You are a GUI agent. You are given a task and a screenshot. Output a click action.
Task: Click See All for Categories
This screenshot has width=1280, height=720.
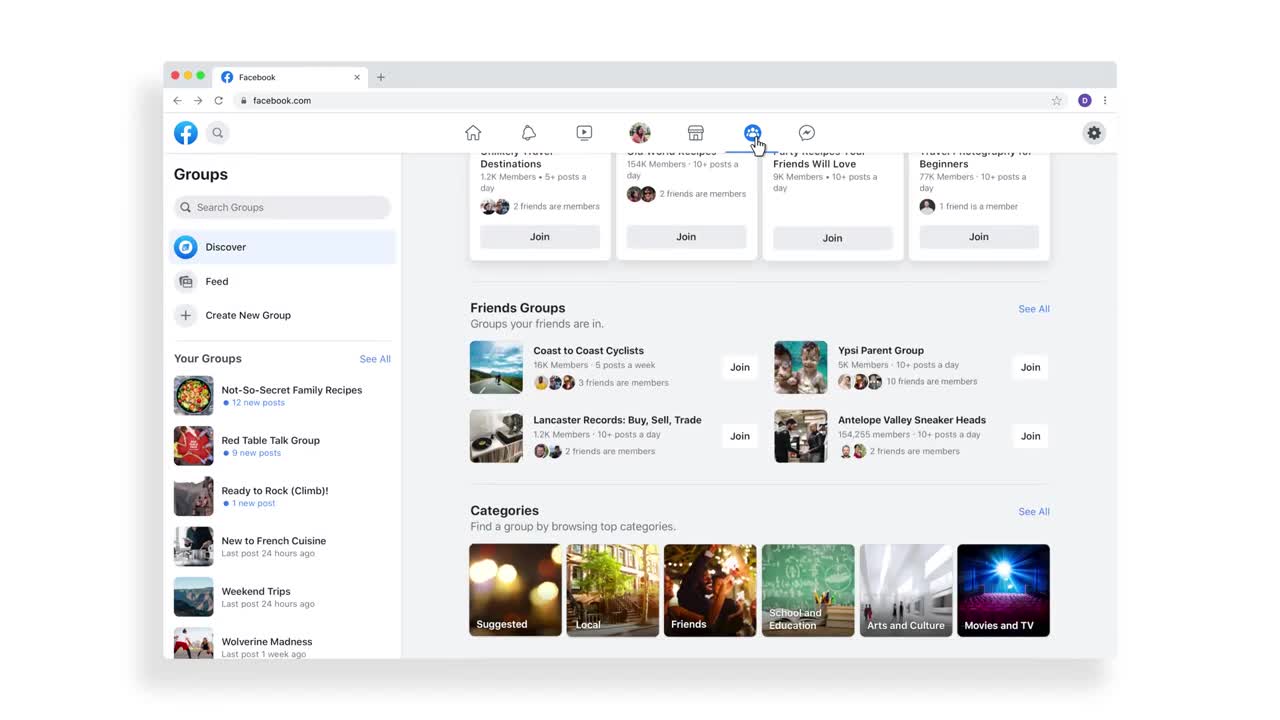tap(1034, 512)
